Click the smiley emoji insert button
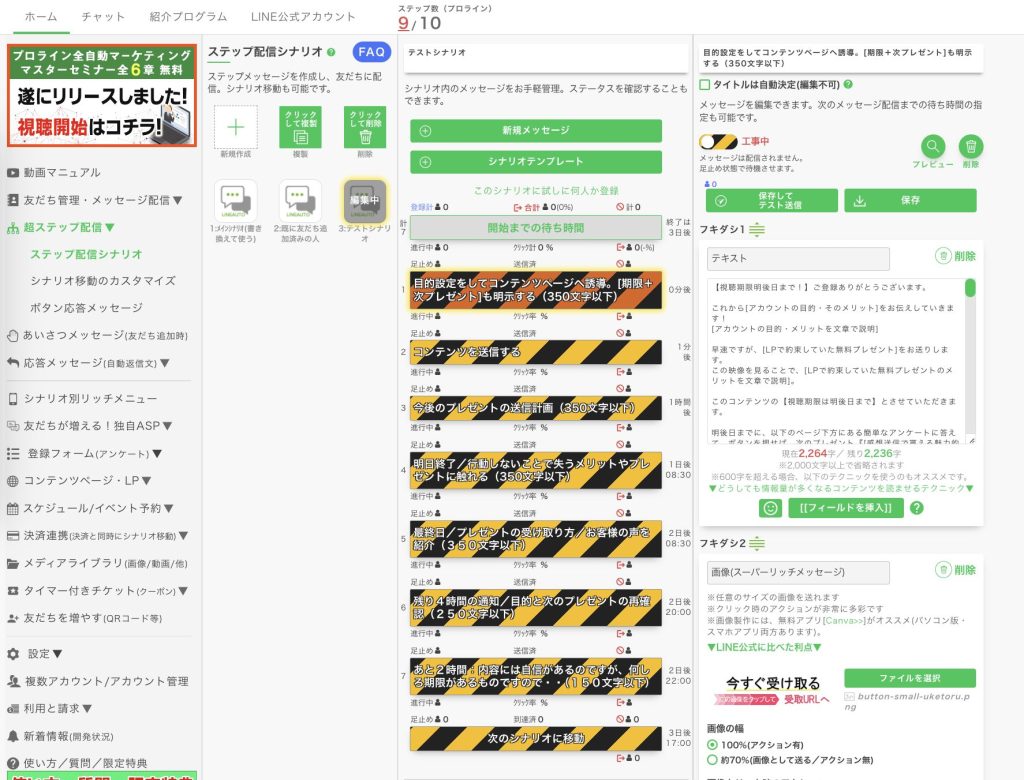This screenshot has width=1024, height=780. pyautogui.click(x=771, y=508)
